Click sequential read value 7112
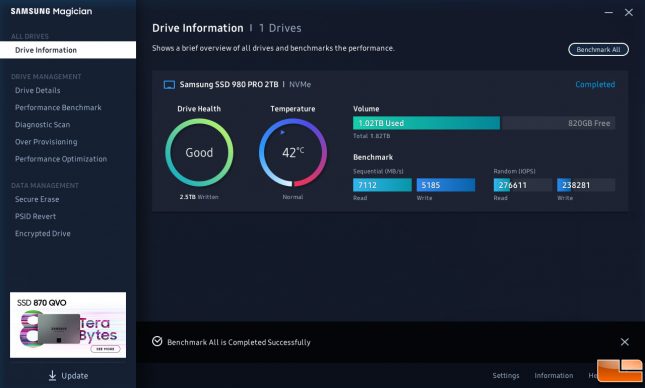Viewport: 645px width, 388px height. point(382,185)
